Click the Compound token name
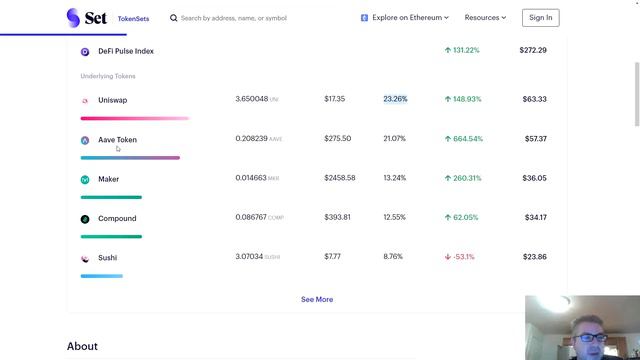The height and width of the screenshot is (360, 640). pyautogui.click(x=117, y=218)
